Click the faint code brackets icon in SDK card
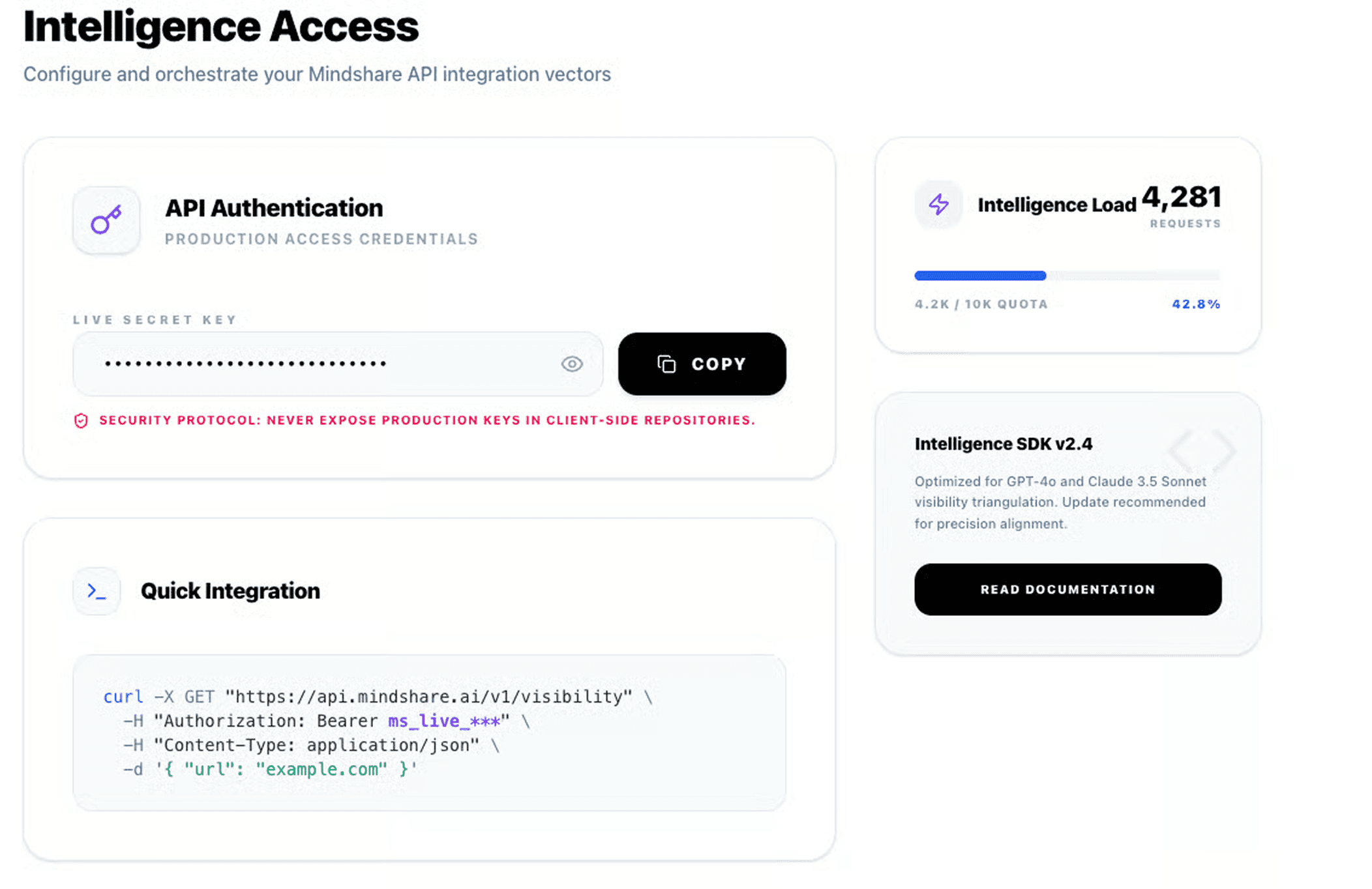1372x889 pixels. [x=1202, y=450]
